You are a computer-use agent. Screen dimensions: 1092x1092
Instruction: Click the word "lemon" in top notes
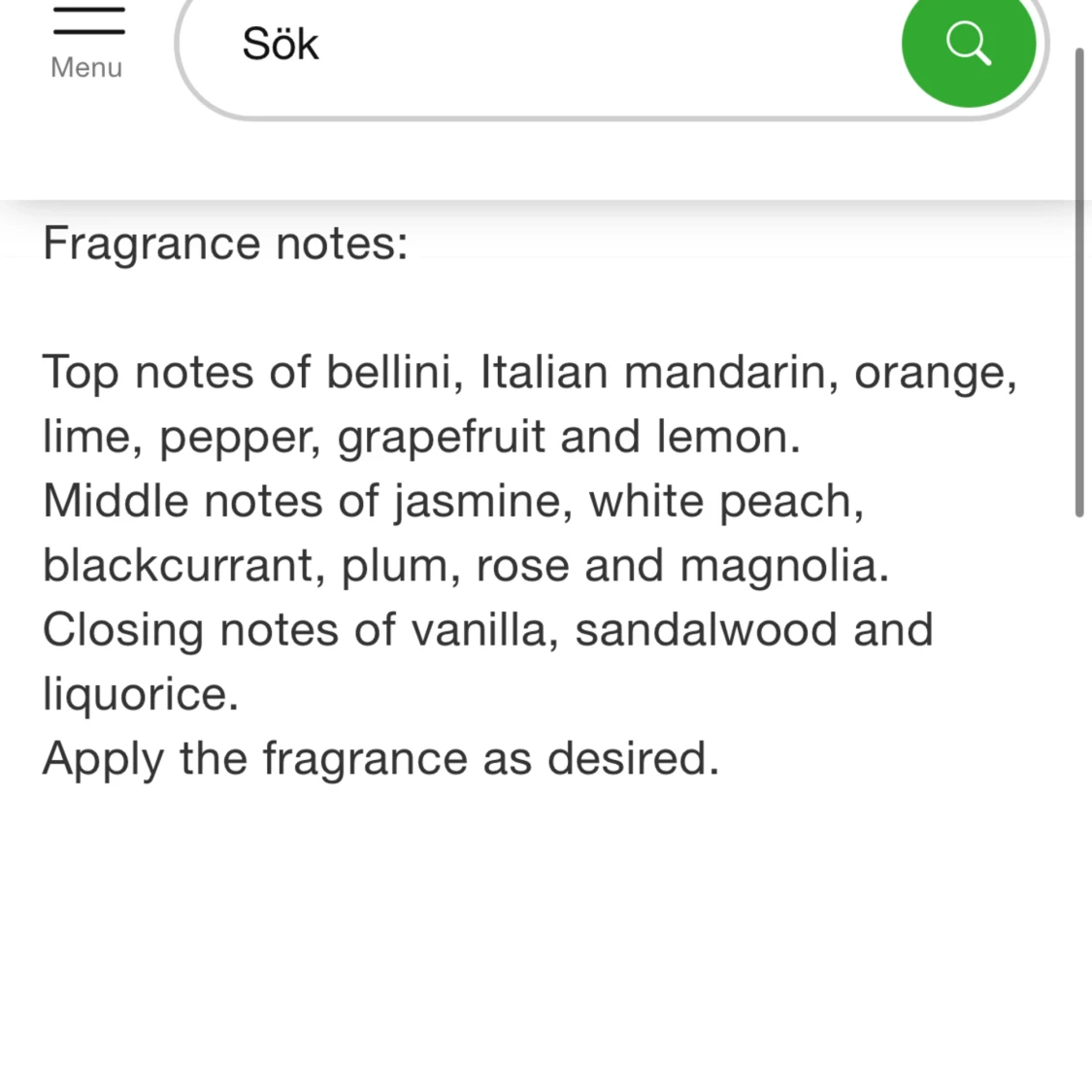point(728,437)
